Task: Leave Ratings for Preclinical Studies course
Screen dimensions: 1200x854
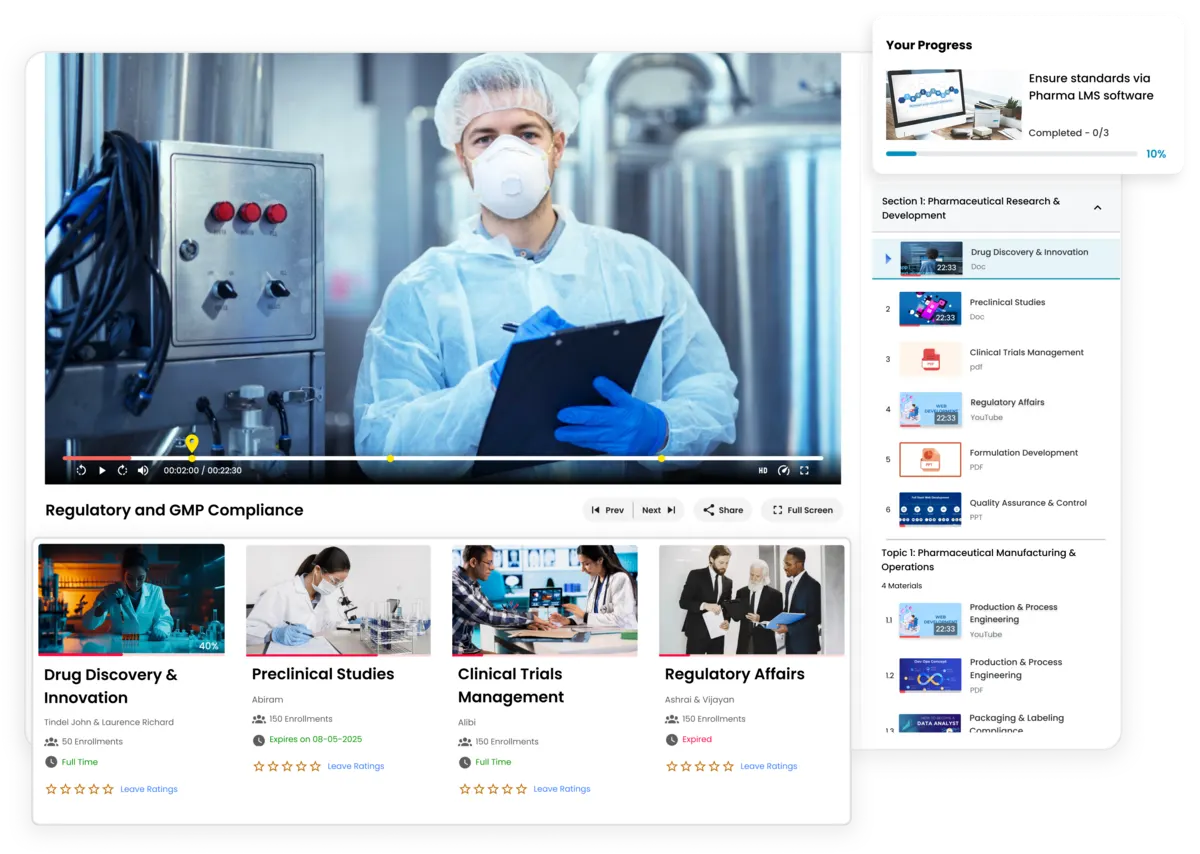Action: point(356,766)
